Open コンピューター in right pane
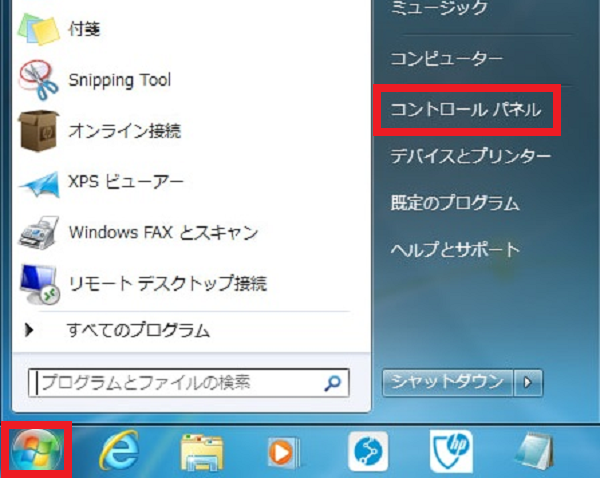The height and width of the screenshot is (478, 600). [446, 59]
